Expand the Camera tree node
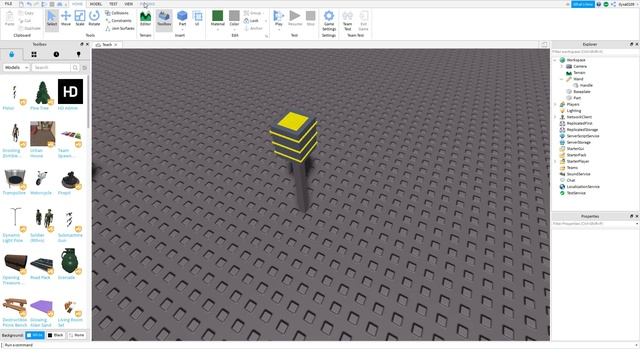The width and height of the screenshot is (640, 360). tap(562, 66)
